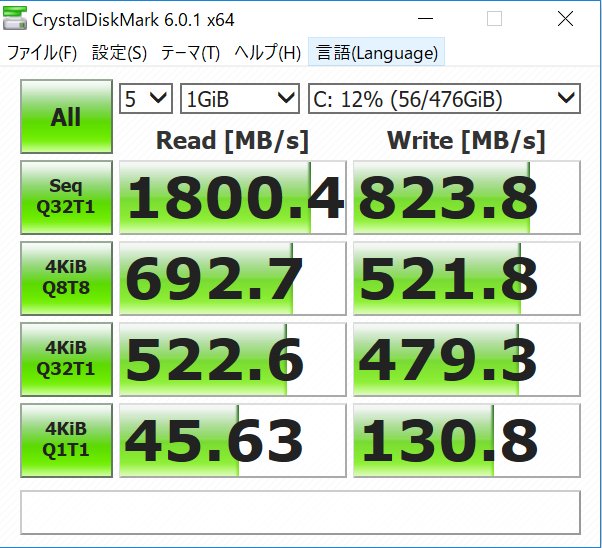Start the 4KiB Q1T1 test
Viewport: 602px width, 548px height.
66,439
